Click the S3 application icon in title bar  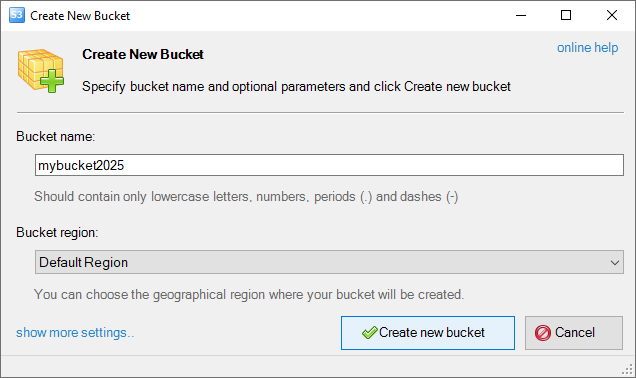[17, 15]
